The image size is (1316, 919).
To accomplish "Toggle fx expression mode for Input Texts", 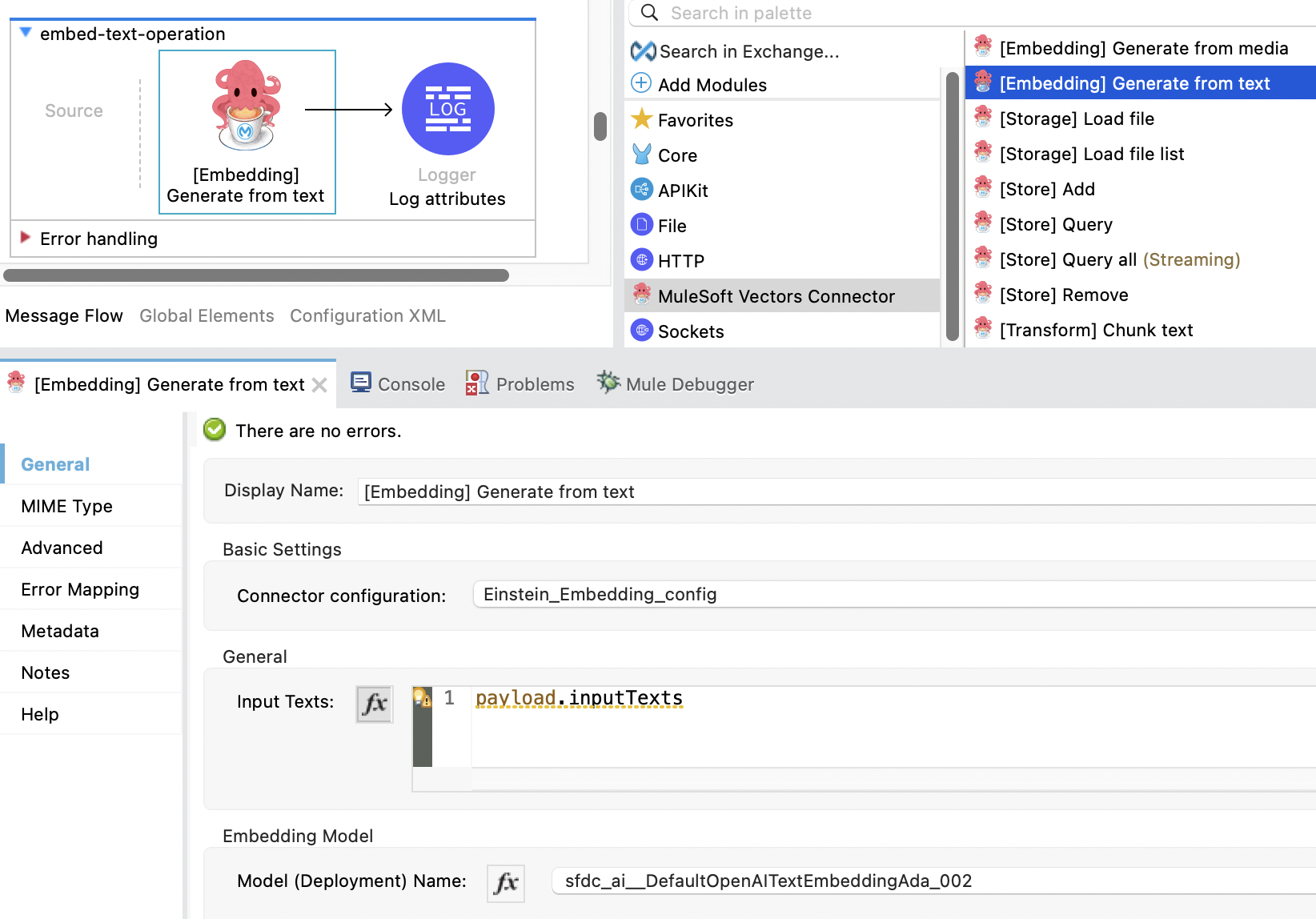I will tap(374, 704).
